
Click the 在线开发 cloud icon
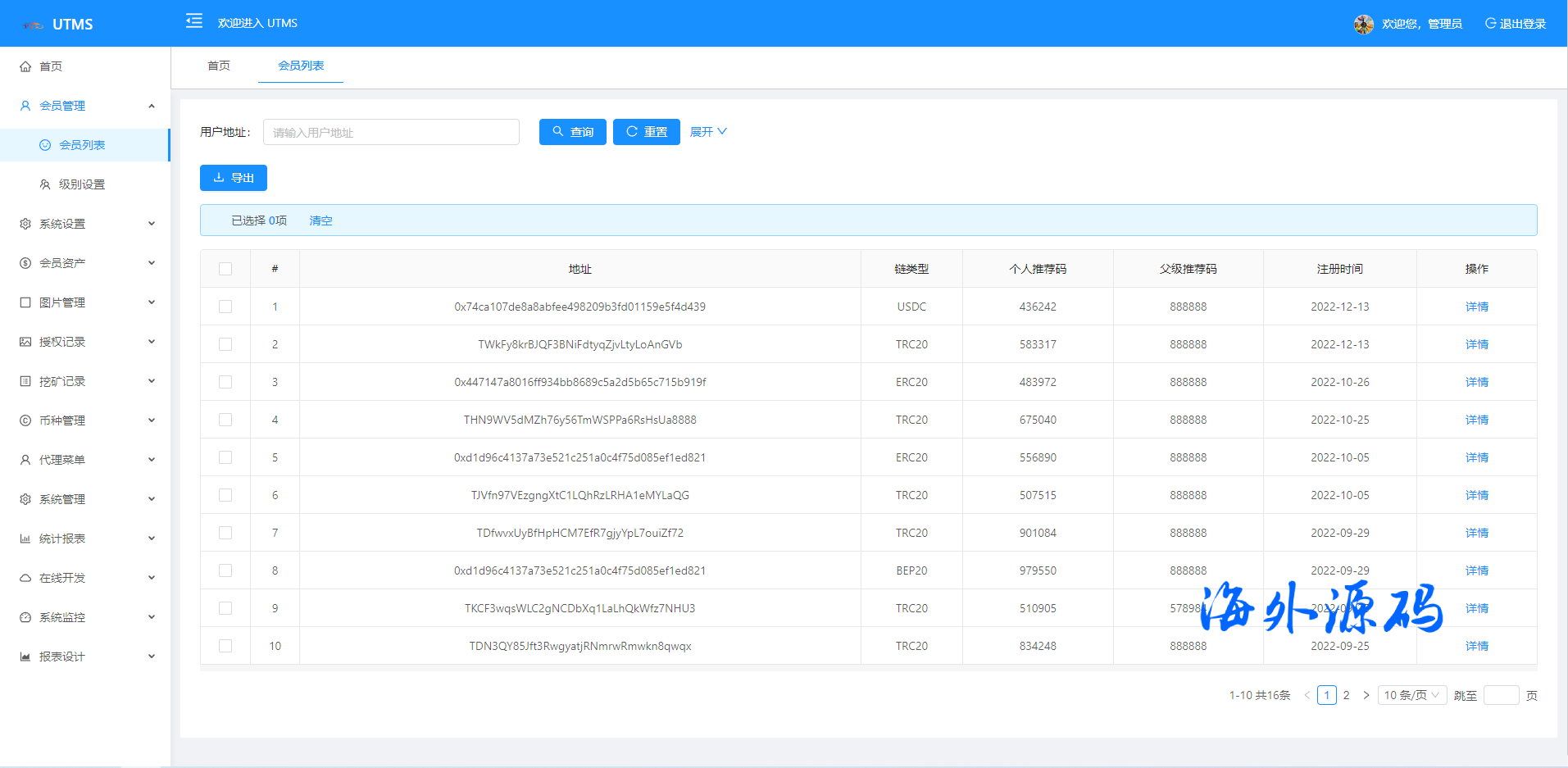[25, 578]
